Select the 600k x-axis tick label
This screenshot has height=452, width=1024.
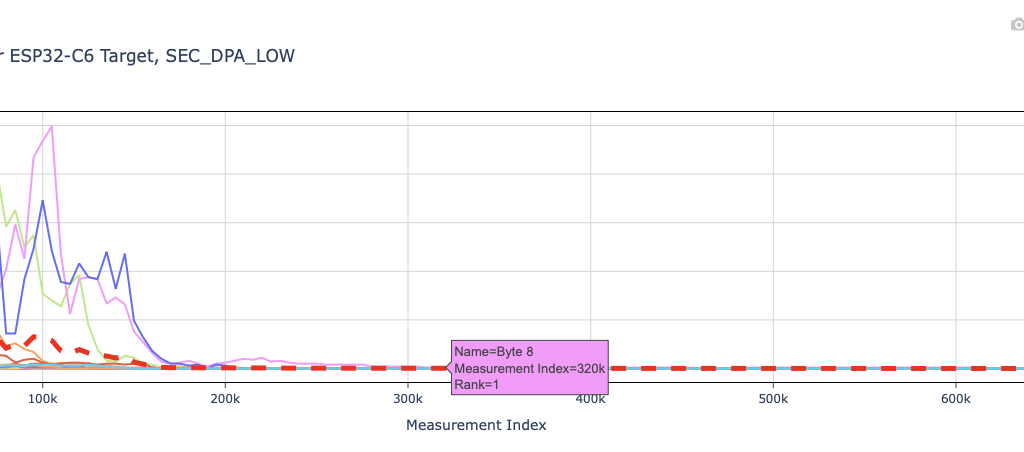[x=956, y=398]
